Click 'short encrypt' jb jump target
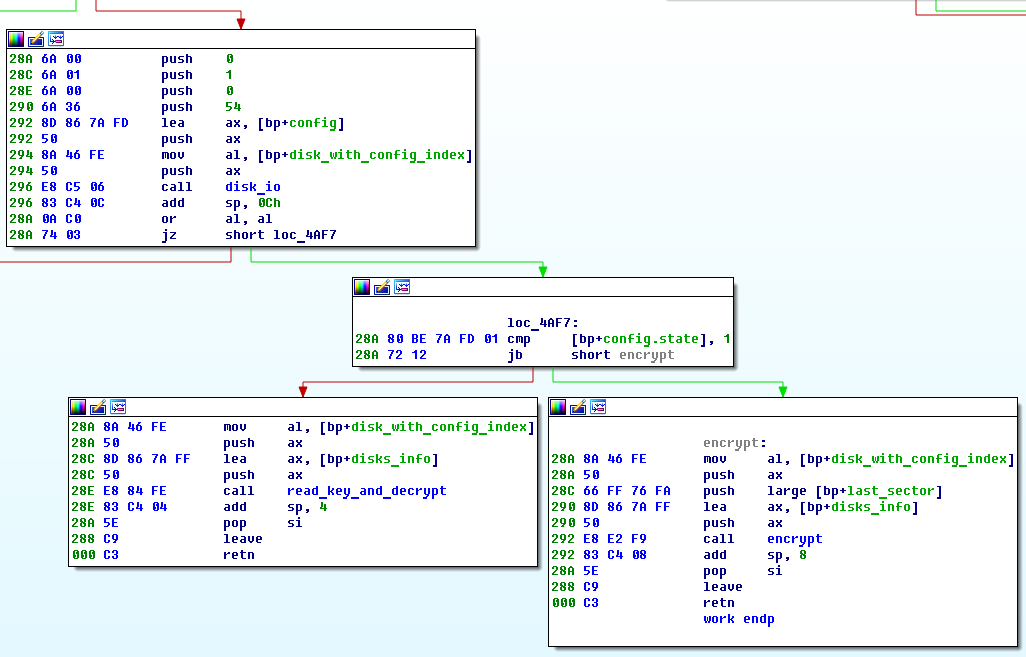Screen dimensions: 1026x657 click(x=622, y=355)
